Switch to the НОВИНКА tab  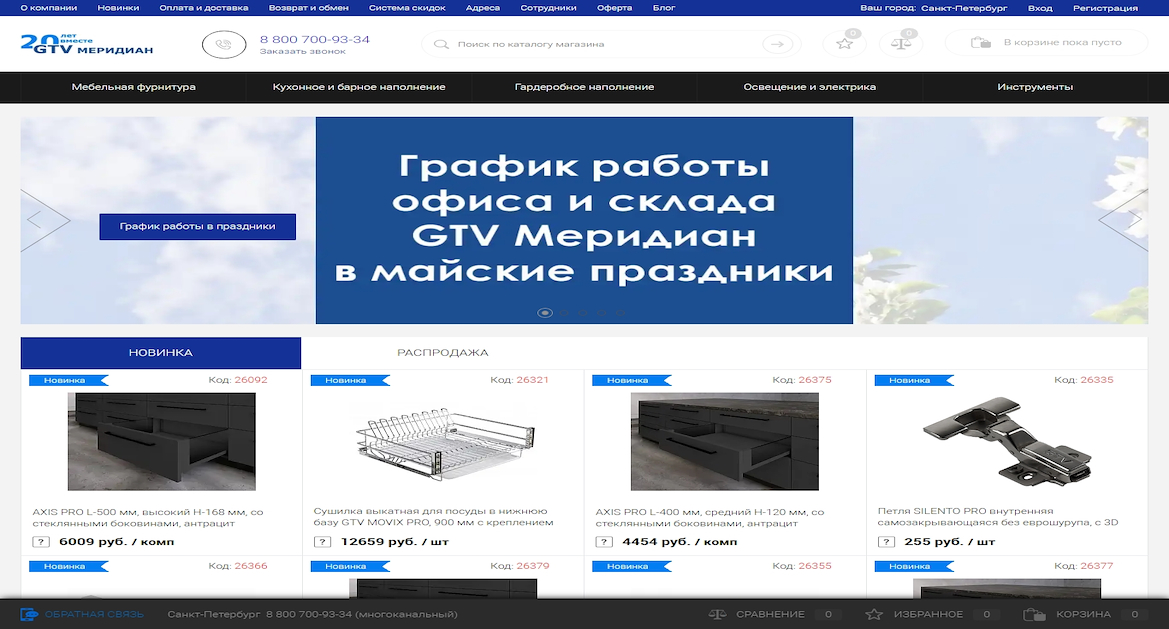click(x=160, y=353)
